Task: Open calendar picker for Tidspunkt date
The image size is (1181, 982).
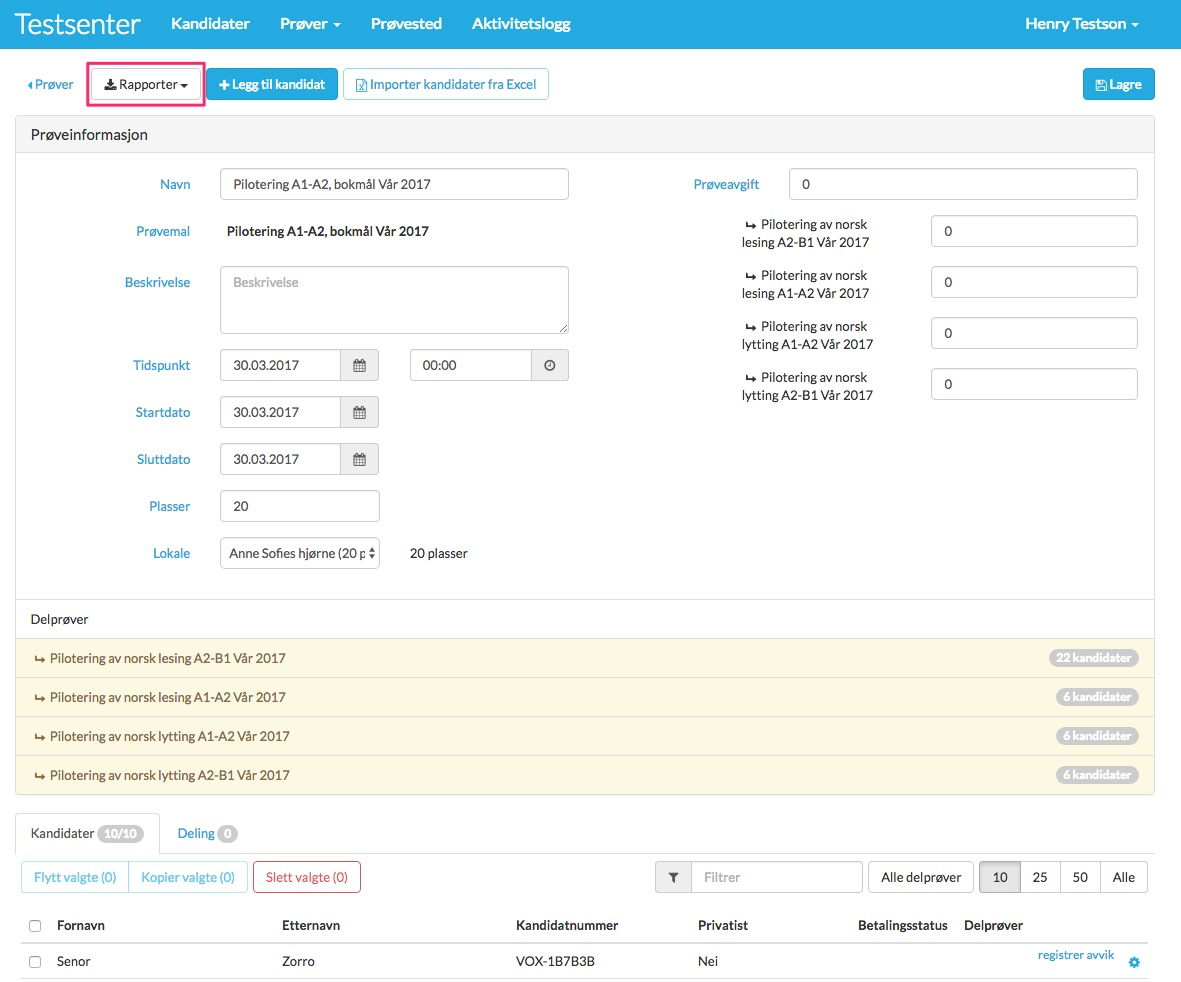Action: pyautogui.click(x=359, y=365)
